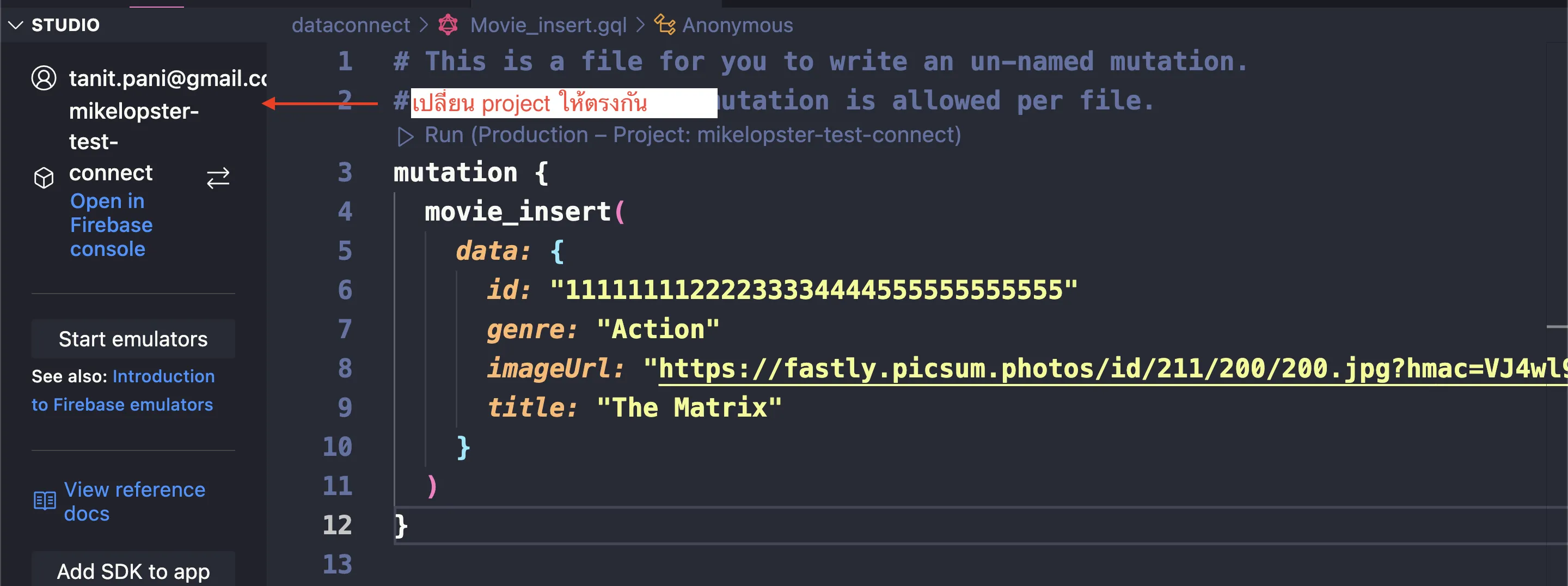
Task: Click the email tanit.pani@gmail text
Action: pos(168,78)
